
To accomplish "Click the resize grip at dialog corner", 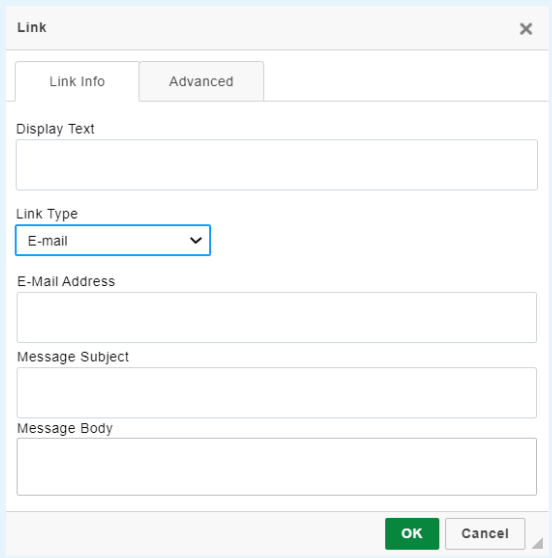I will pos(537,543).
